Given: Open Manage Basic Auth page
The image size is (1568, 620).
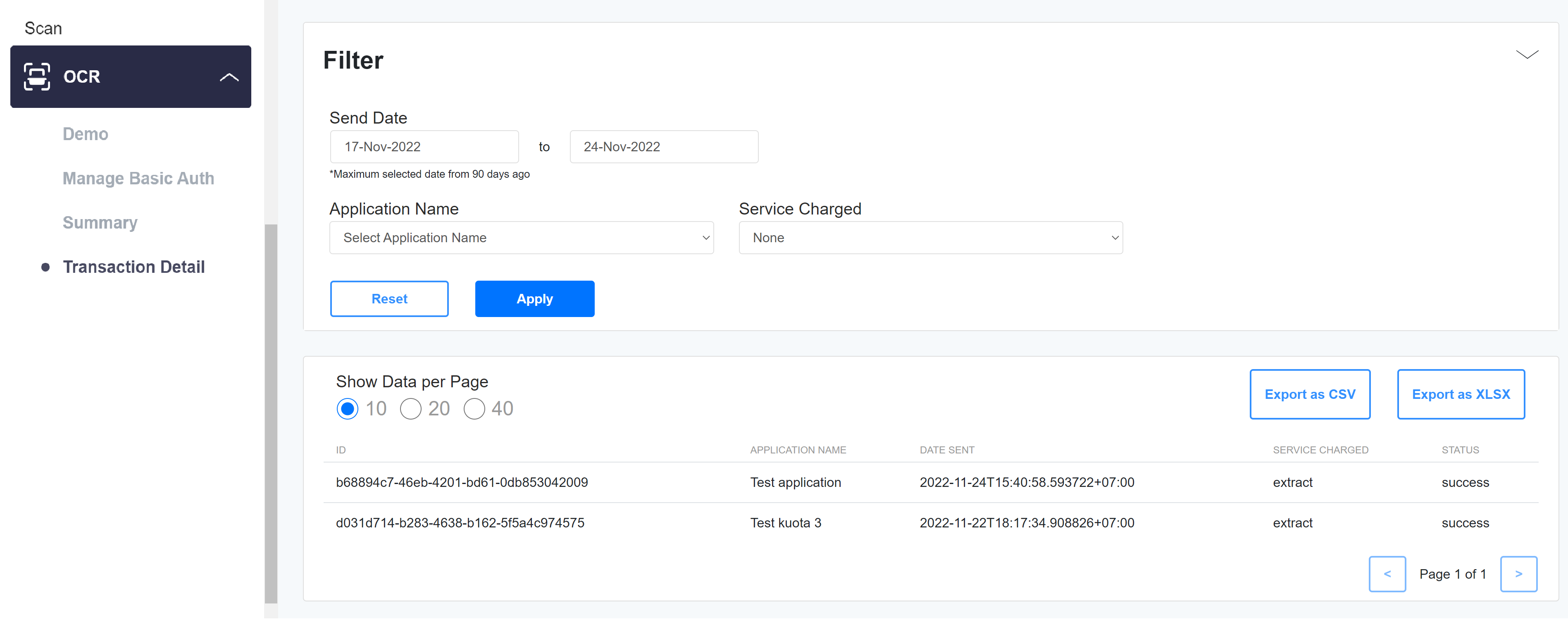Looking at the screenshot, I should tap(138, 179).
